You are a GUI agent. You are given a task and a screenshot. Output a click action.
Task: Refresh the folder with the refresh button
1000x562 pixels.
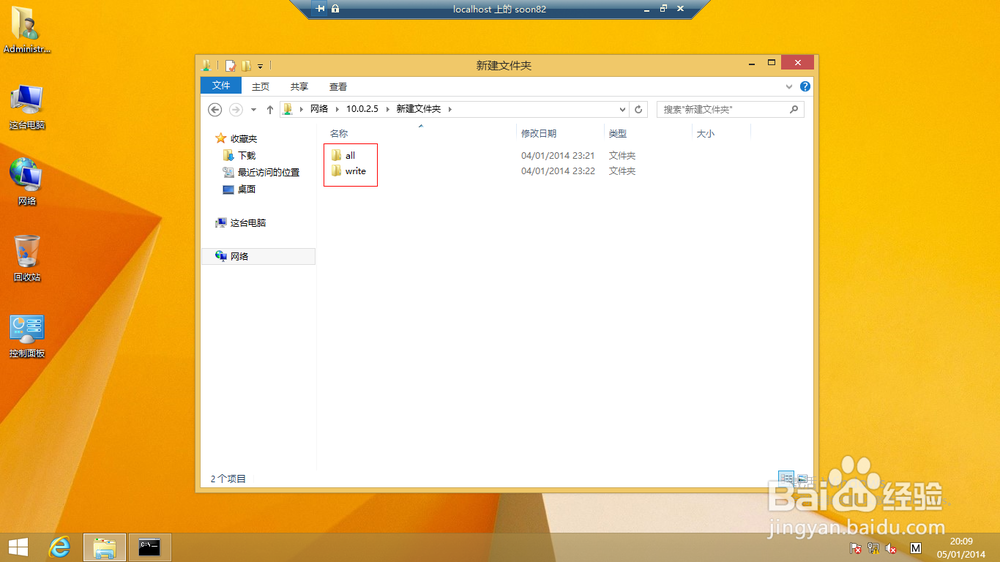638,109
